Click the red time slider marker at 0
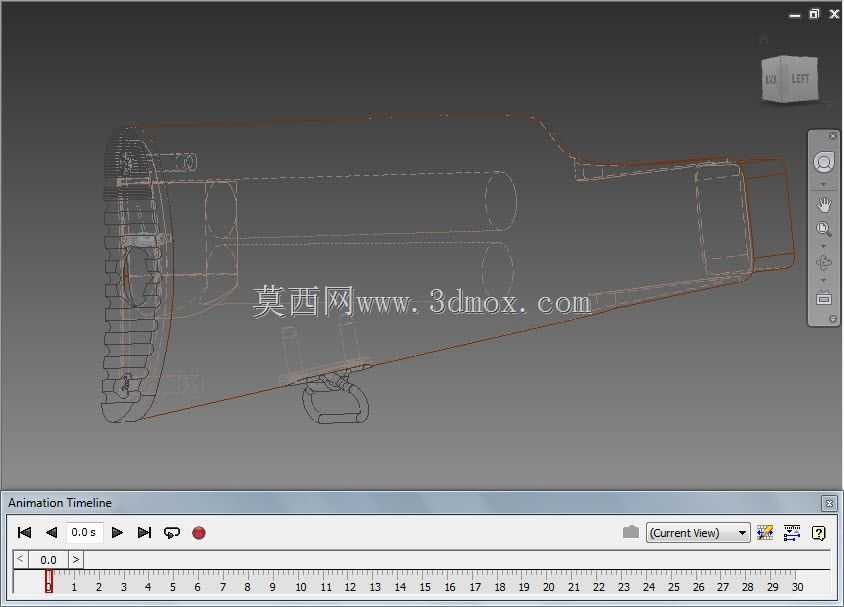Image resolution: width=844 pixels, height=607 pixels. click(x=49, y=581)
